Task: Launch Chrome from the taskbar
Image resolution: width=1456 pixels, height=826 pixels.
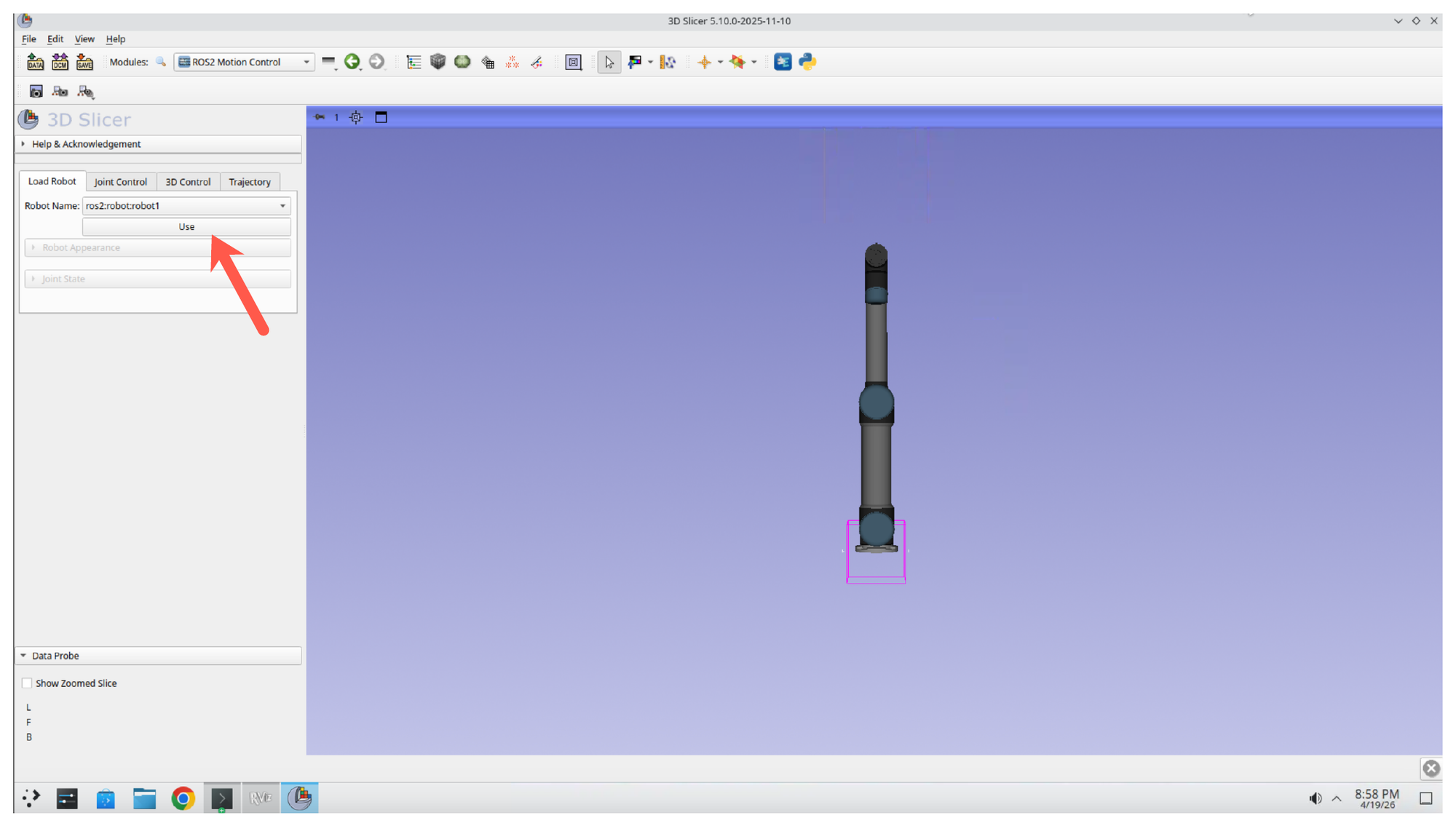Action: [183, 798]
